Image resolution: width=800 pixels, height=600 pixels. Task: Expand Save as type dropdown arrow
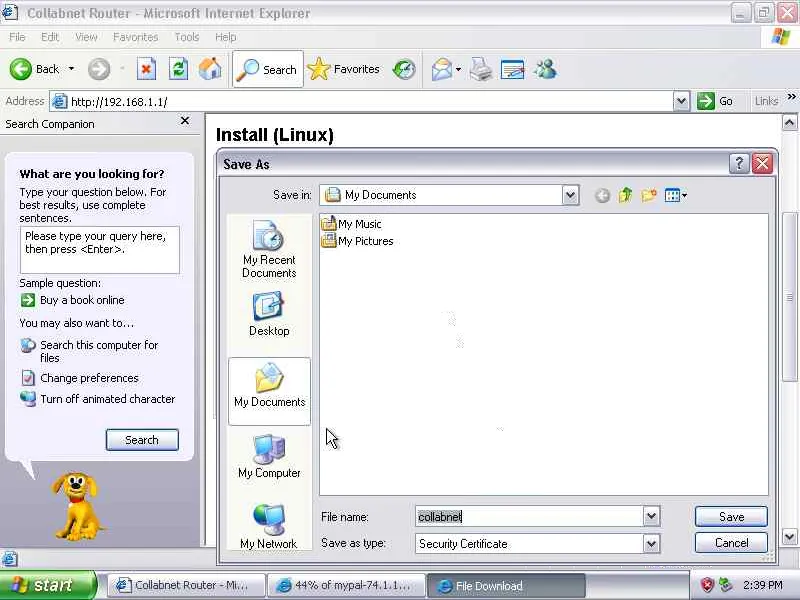pos(652,543)
